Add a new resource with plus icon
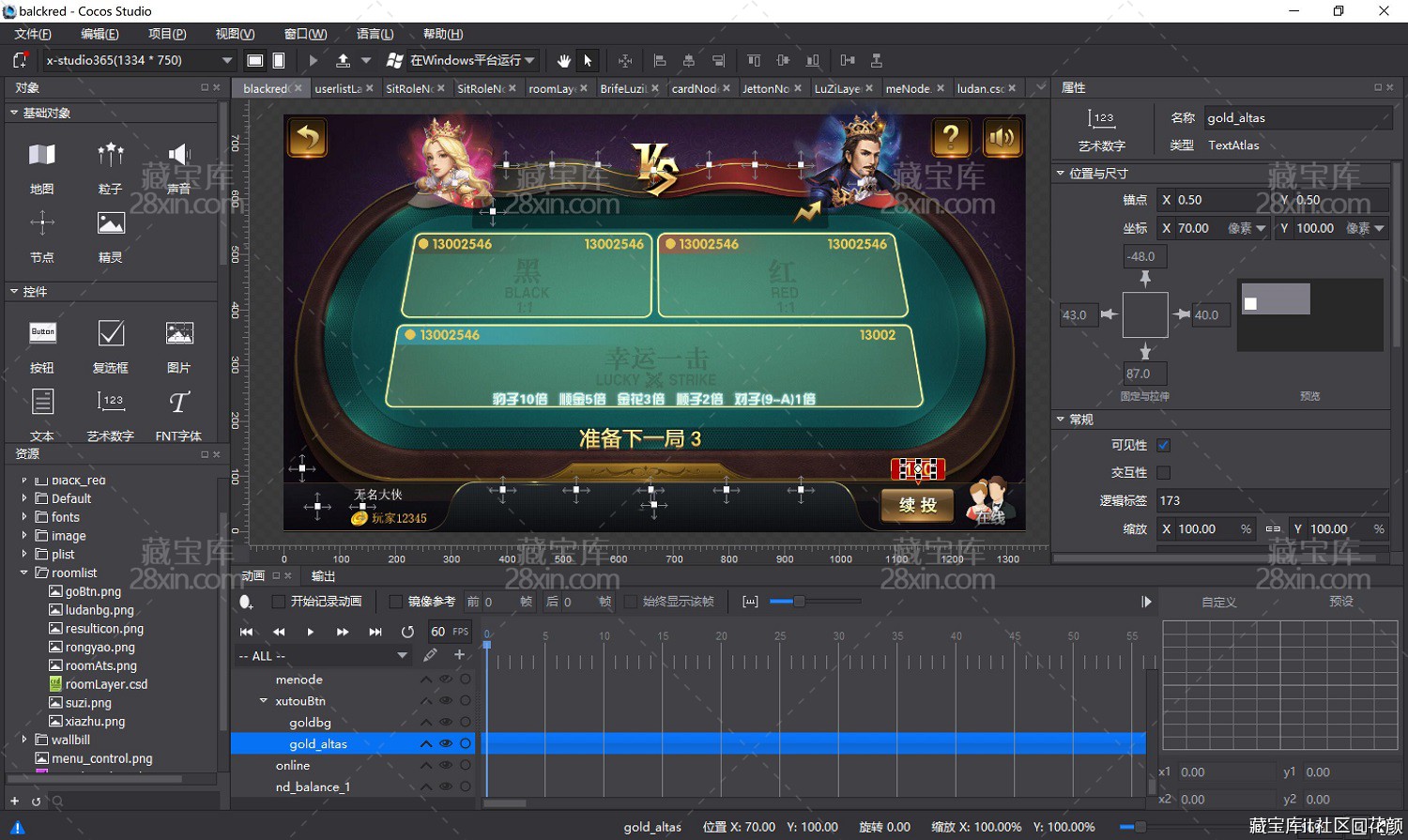This screenshot has width=1408, height=840. point(14,801)
